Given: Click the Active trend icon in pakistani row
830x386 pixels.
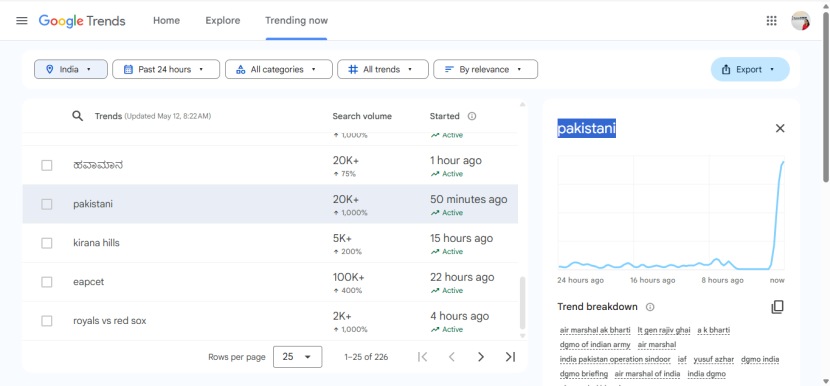Looking at the screenshot, I should click(x=435, y=213).
